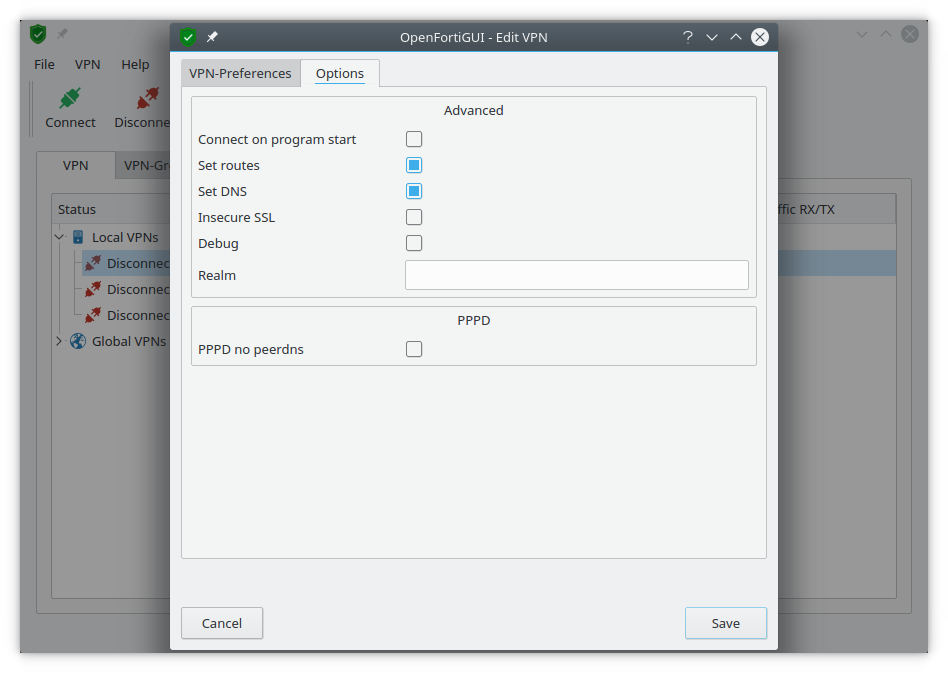This screenshot has height=673, width=948.
Task: Switch to the VPN-Preferences tab
Action: pos(240,73)
